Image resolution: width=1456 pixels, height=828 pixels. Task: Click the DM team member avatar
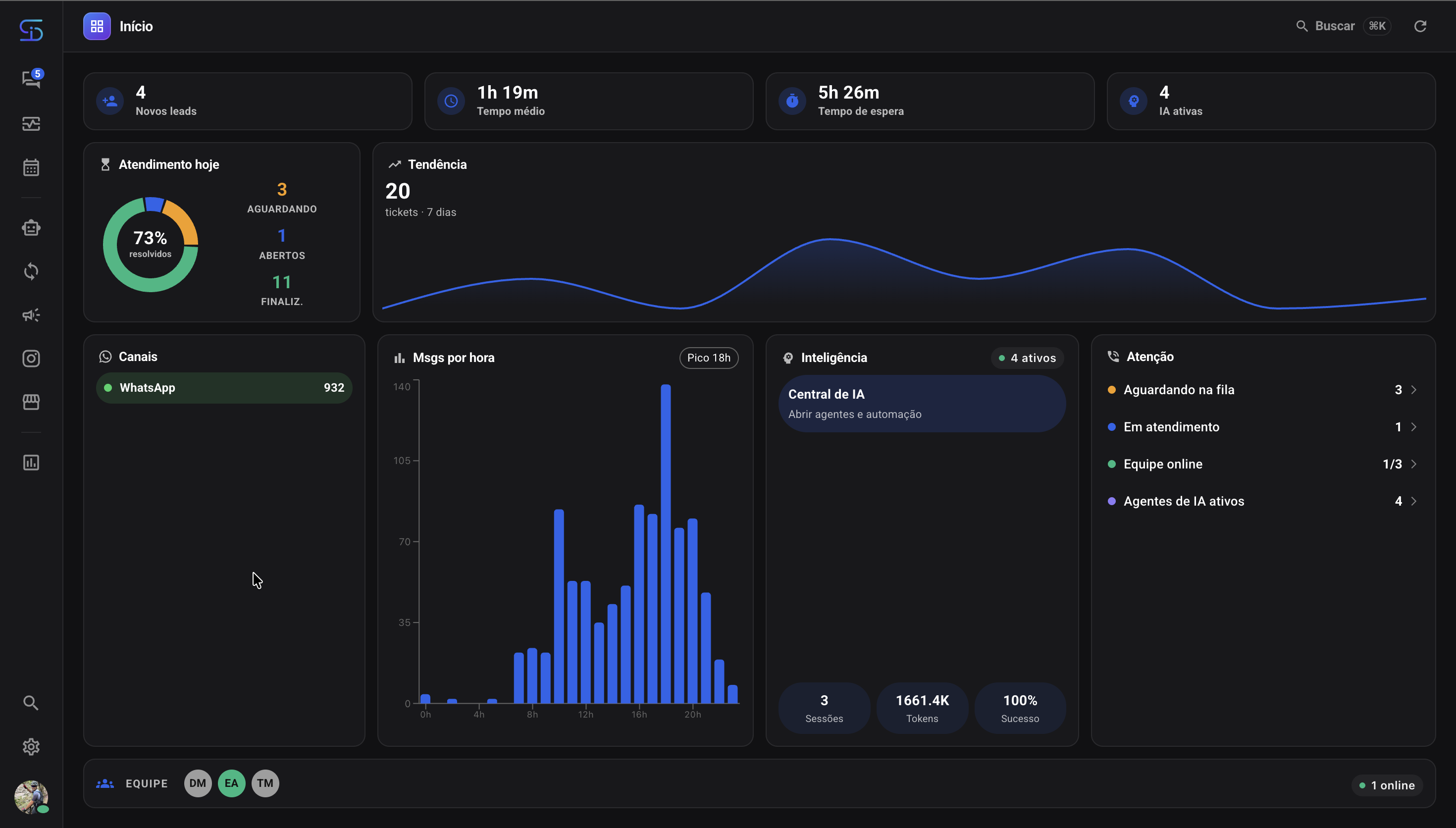tap(198, 783)
